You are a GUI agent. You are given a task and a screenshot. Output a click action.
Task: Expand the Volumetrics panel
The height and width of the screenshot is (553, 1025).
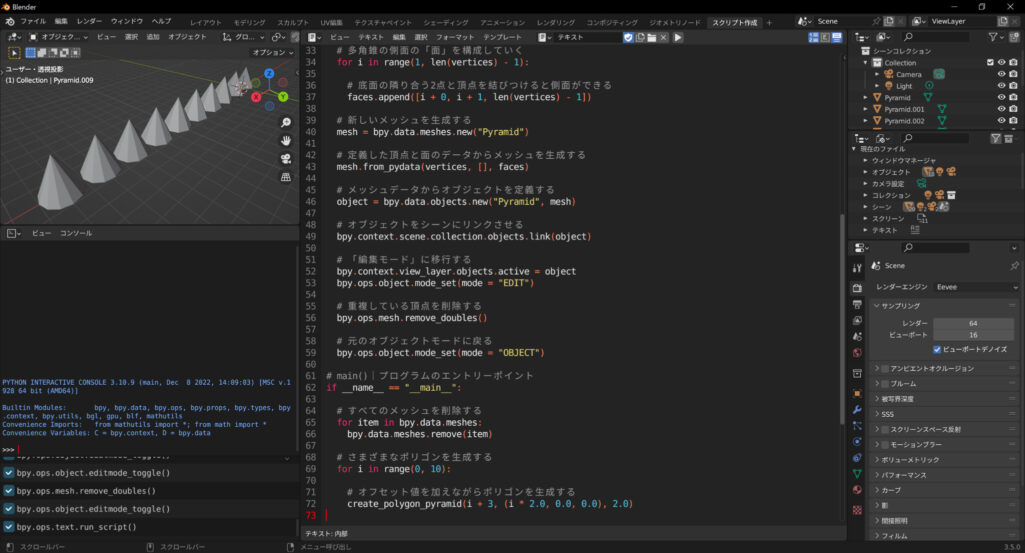click(945, 460)
